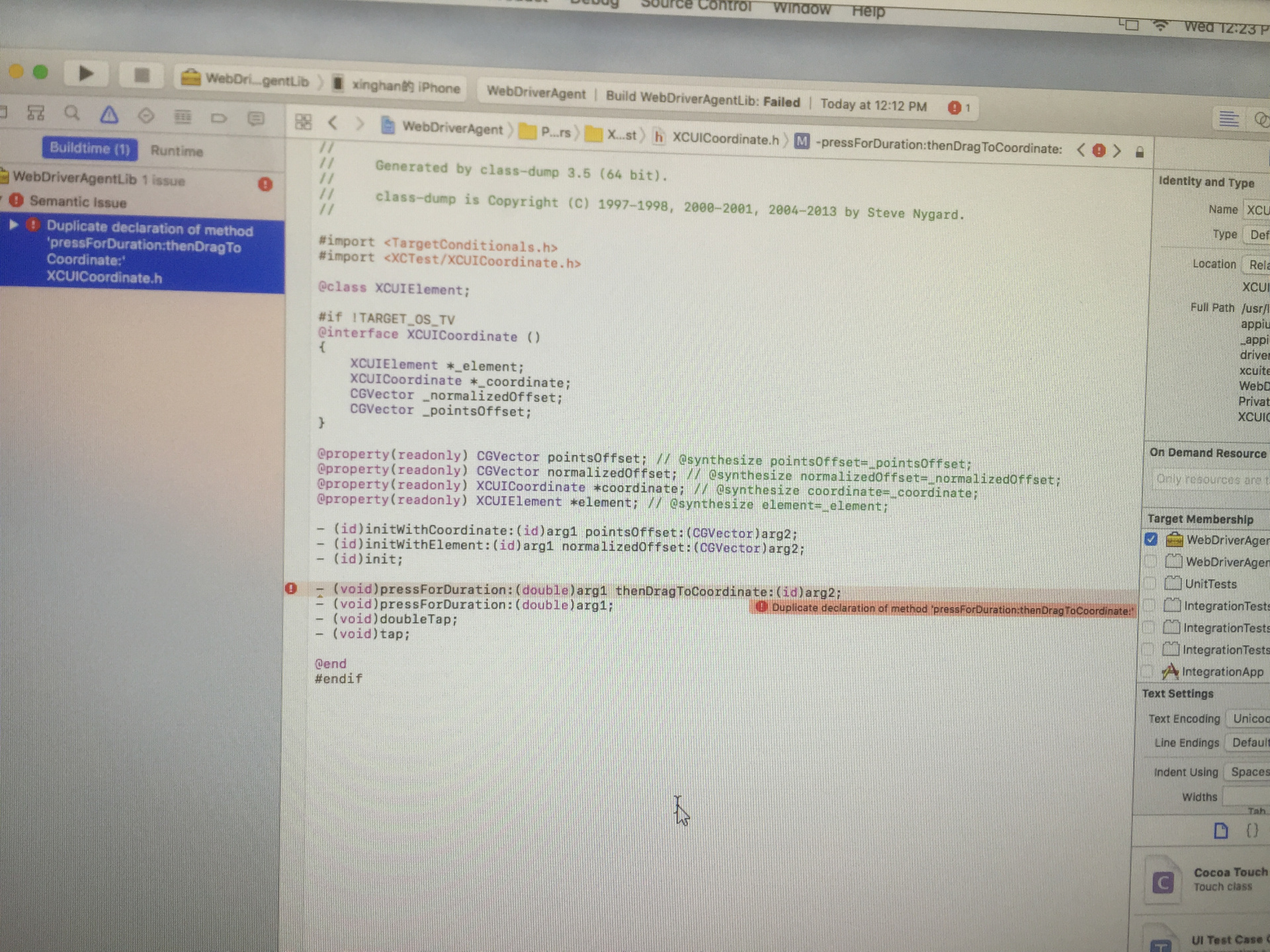Image resolution: width=1270 pixels, height=952 pixels.
Task: Click the Widths tab field
Action: 1246,797
